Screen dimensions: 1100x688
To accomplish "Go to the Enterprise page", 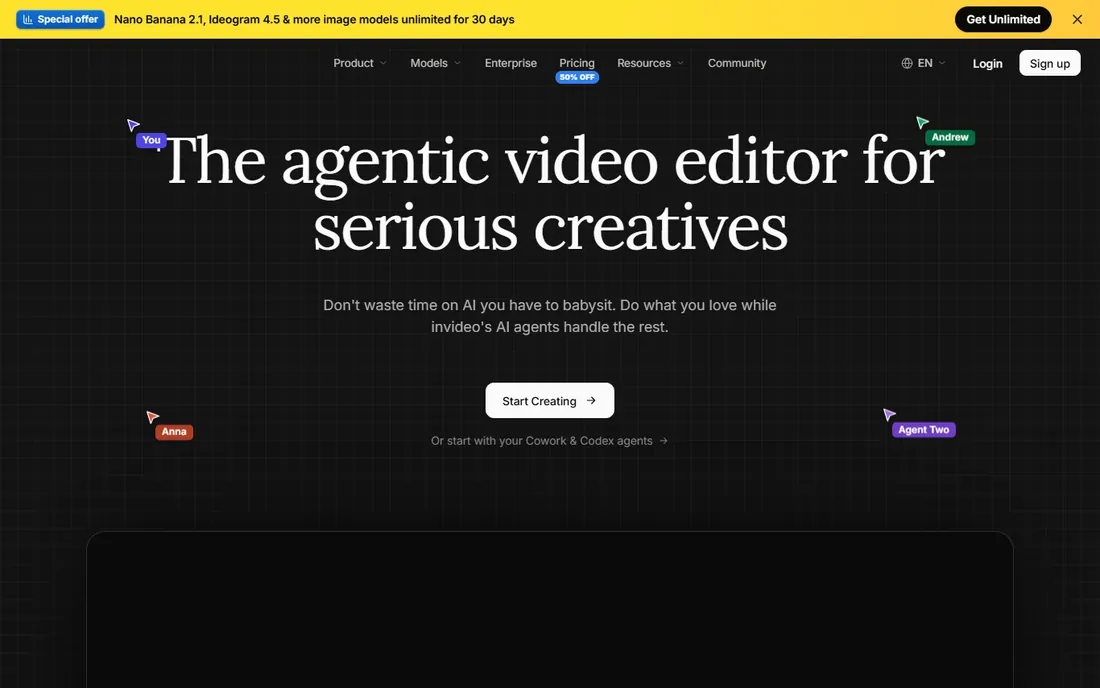I will 511,63.
